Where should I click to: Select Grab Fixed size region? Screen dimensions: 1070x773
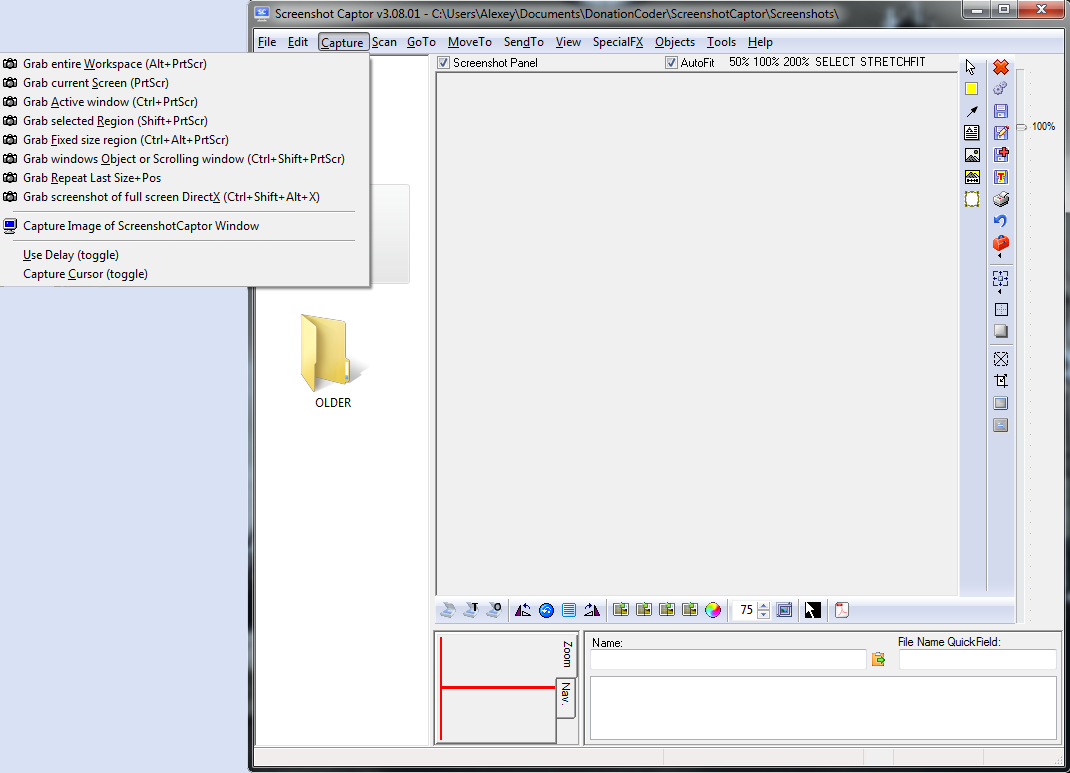(126, 140)
